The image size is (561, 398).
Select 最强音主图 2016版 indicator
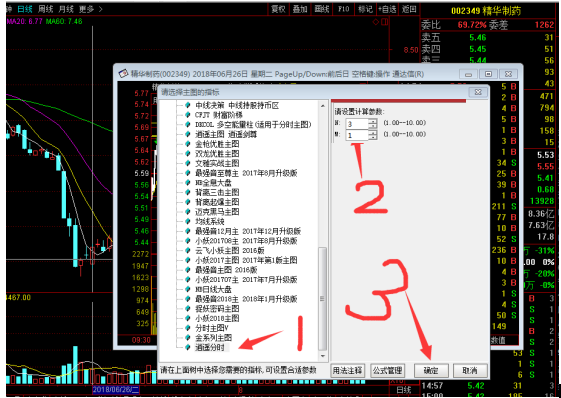[x=226, y=270]
